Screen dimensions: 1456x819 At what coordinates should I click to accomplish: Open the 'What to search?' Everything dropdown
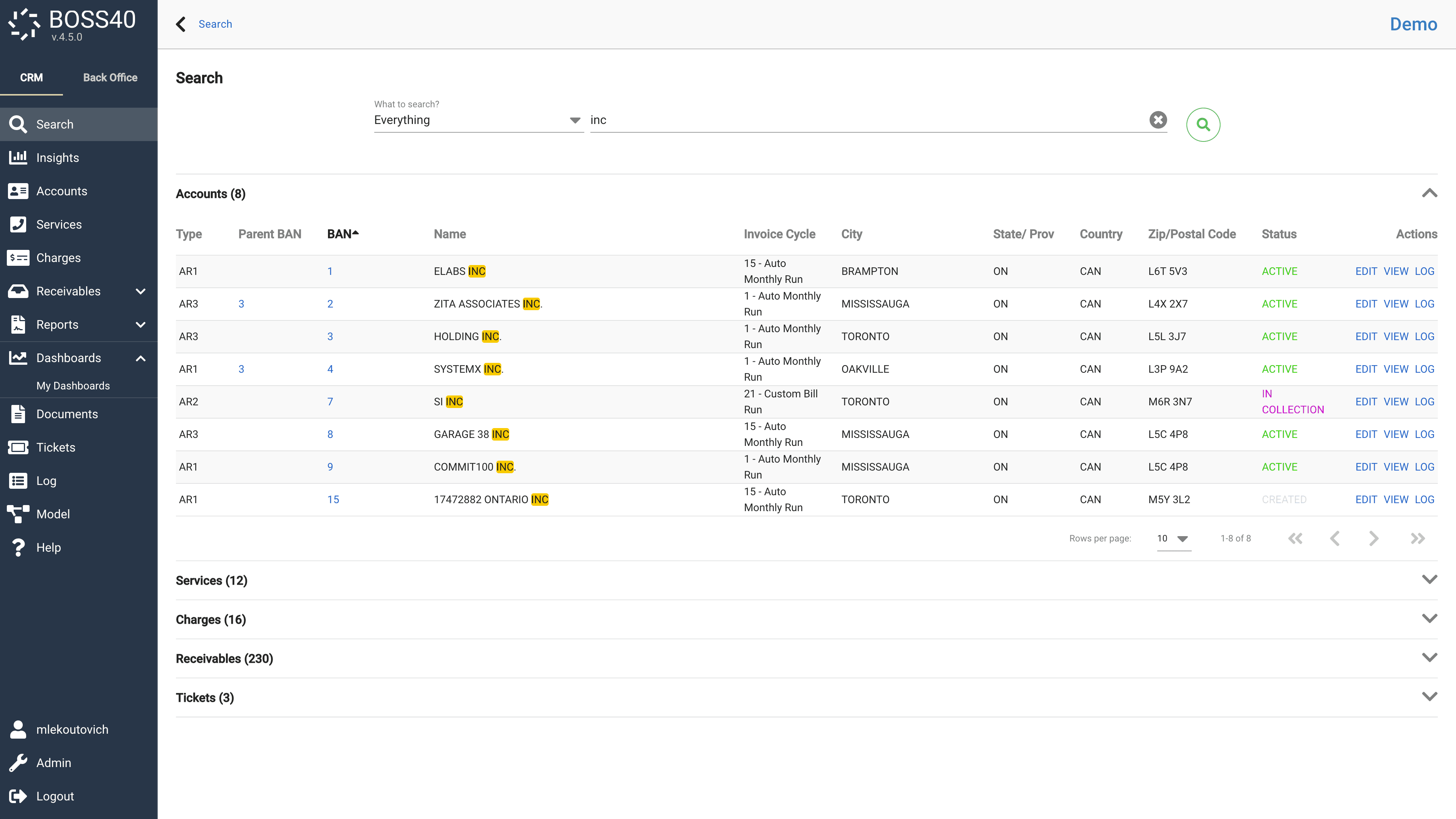[478, 120]
